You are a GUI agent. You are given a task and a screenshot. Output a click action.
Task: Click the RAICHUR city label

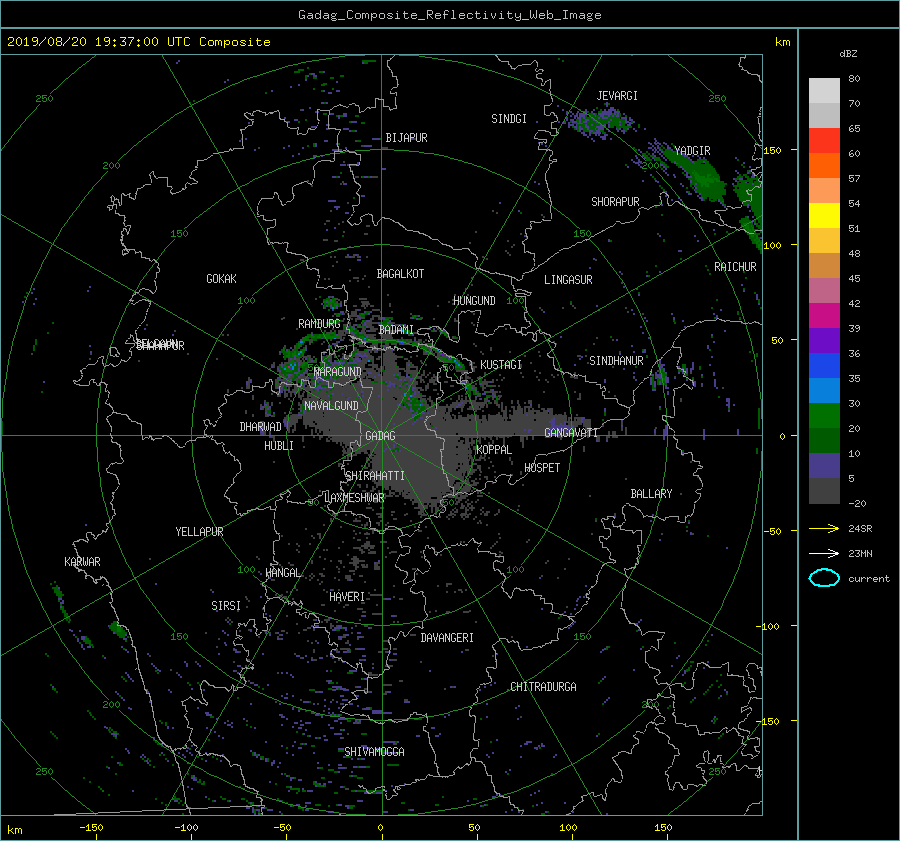735,267
